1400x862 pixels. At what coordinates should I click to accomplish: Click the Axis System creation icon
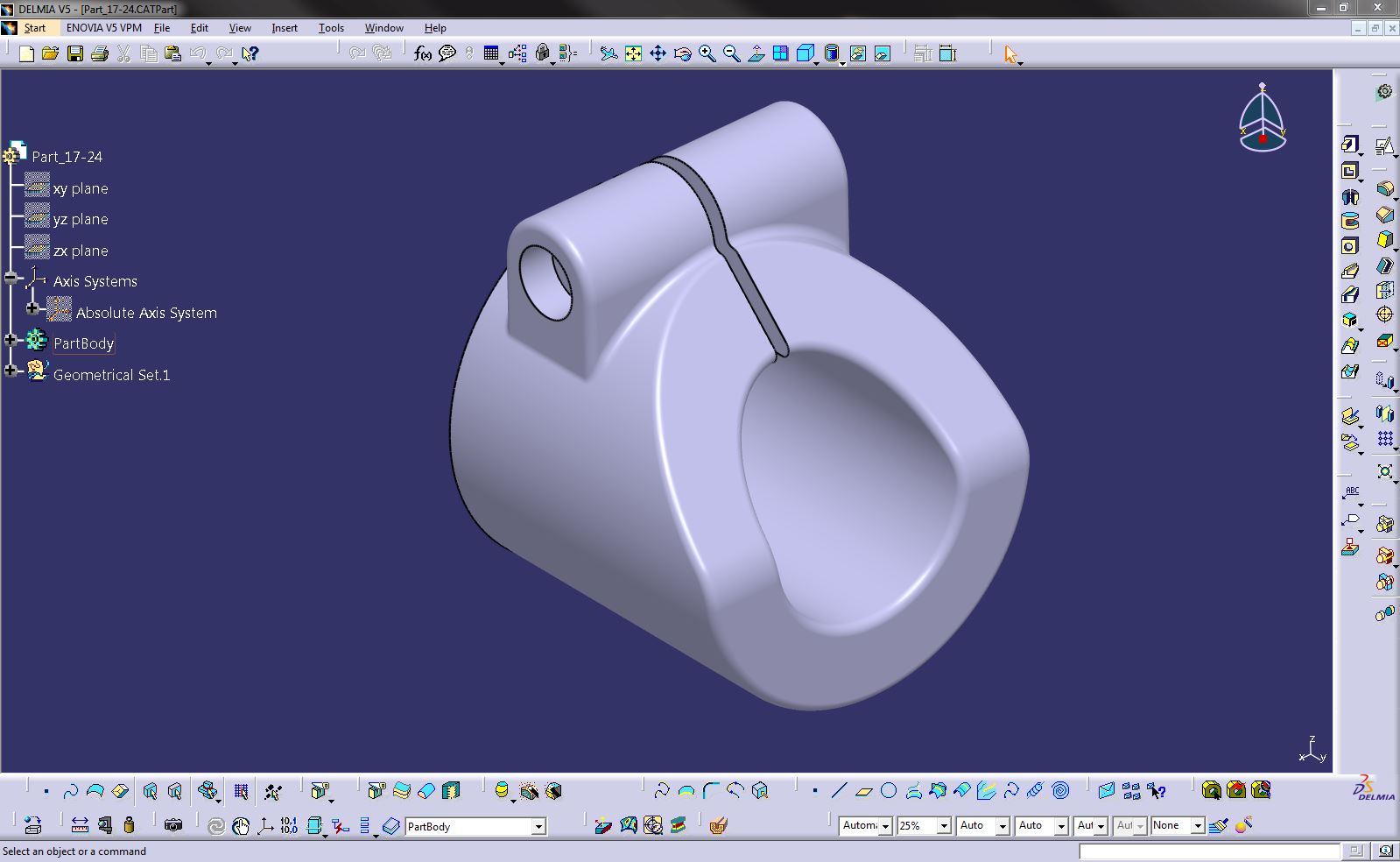coord(264,825)
